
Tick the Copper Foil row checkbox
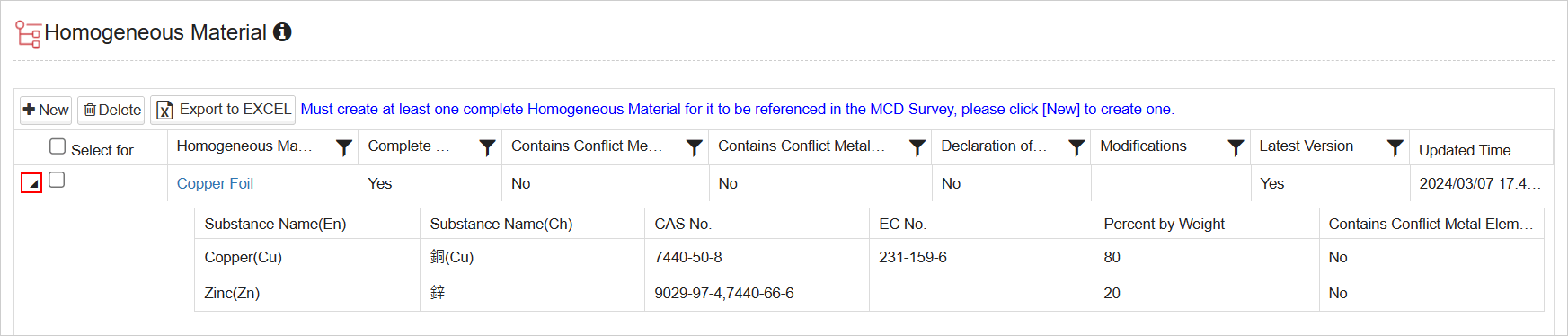click(57, 180)
